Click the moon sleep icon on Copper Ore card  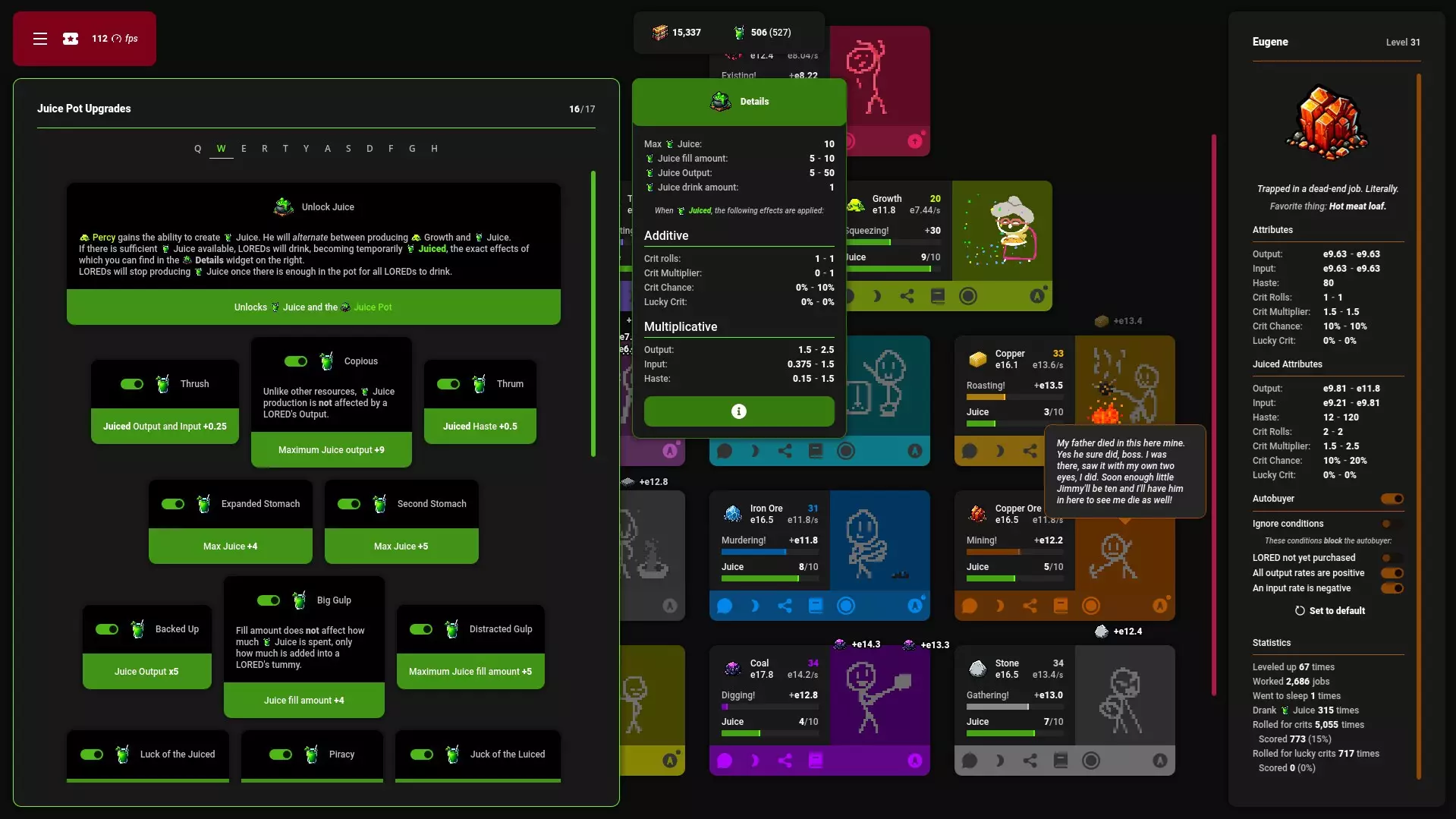click(x=999, y=606)
